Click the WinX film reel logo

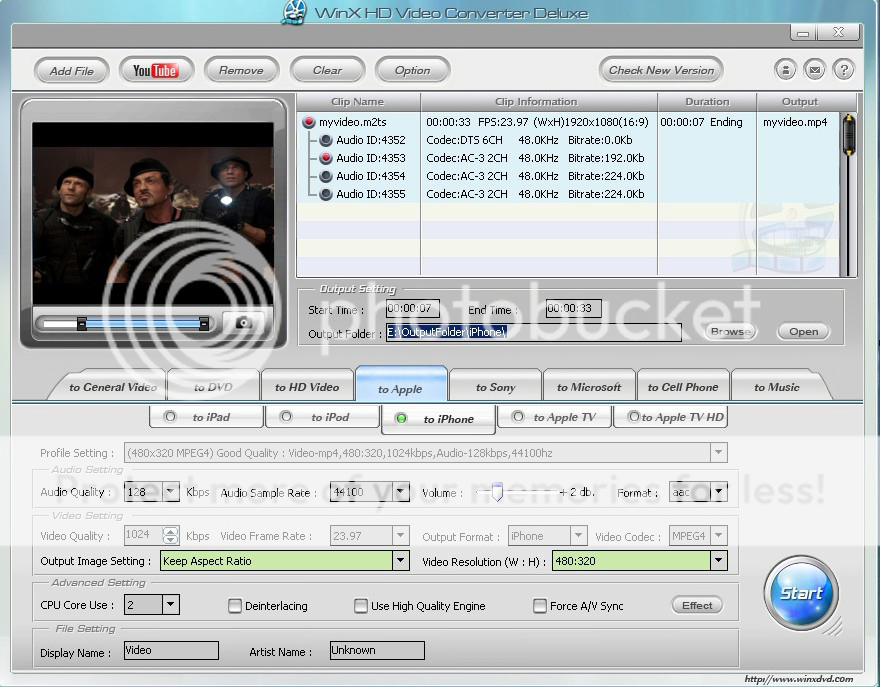click(x=295, y=12)
